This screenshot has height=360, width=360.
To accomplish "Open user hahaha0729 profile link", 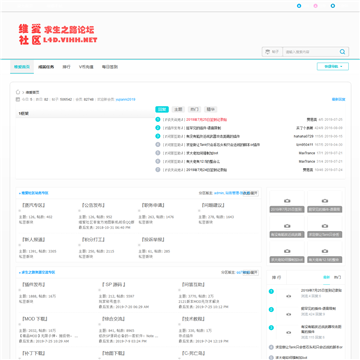I will click(x=304, y=136).
